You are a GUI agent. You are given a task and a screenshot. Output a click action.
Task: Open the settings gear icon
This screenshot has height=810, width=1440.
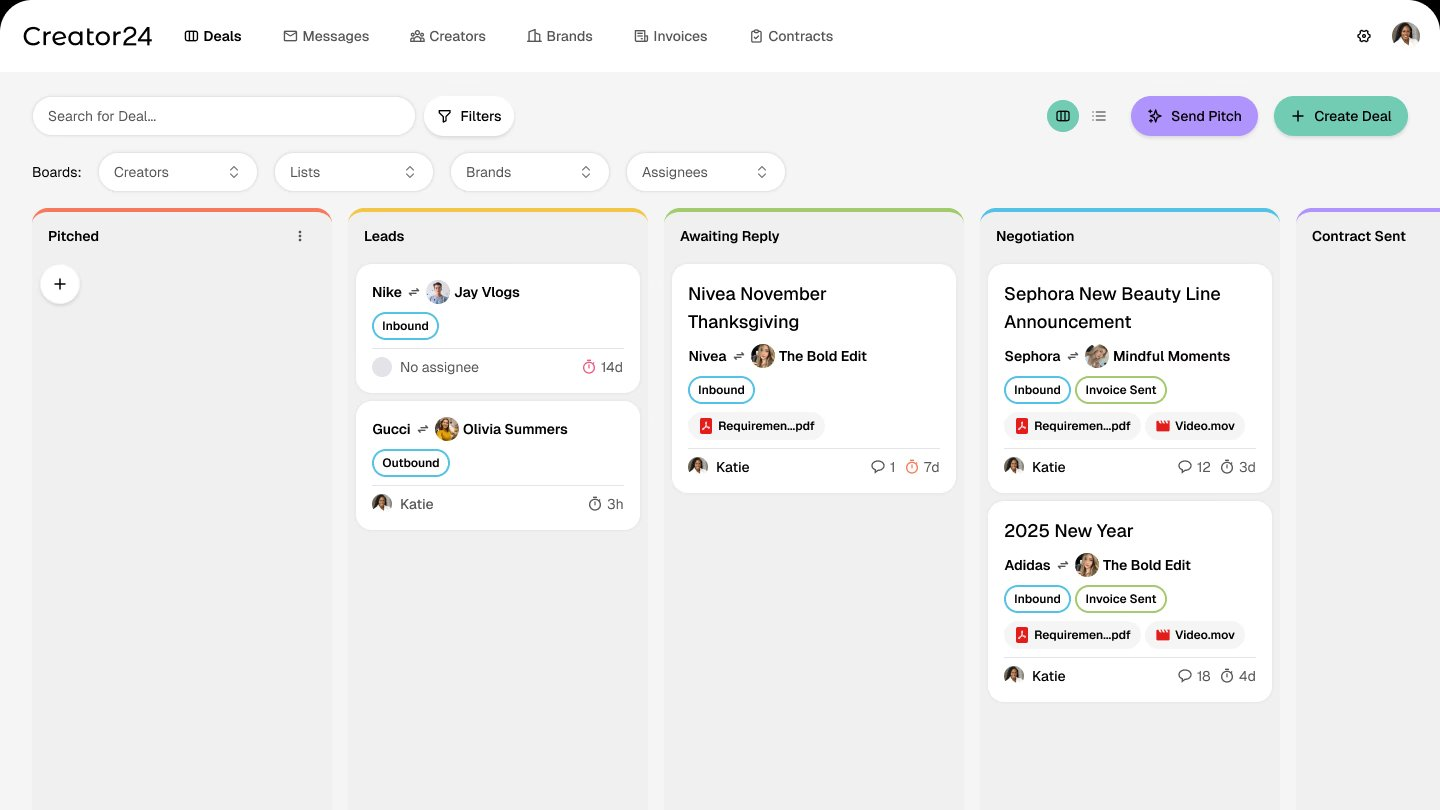[x=1364, y=36]
